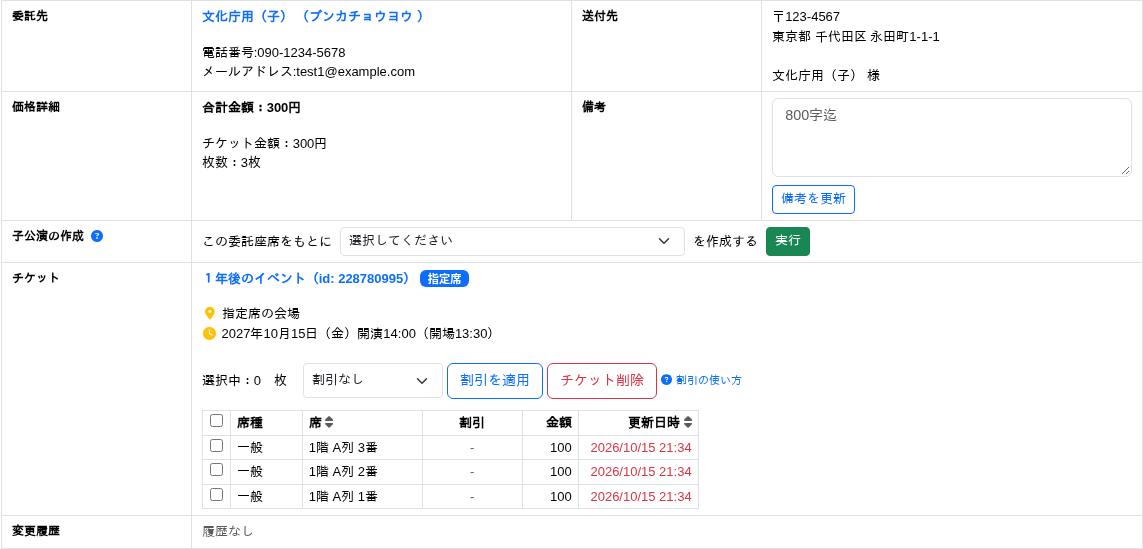
Task: Click the 東京都 千代田区 永田町1-1-1 address
Action: 856,36
